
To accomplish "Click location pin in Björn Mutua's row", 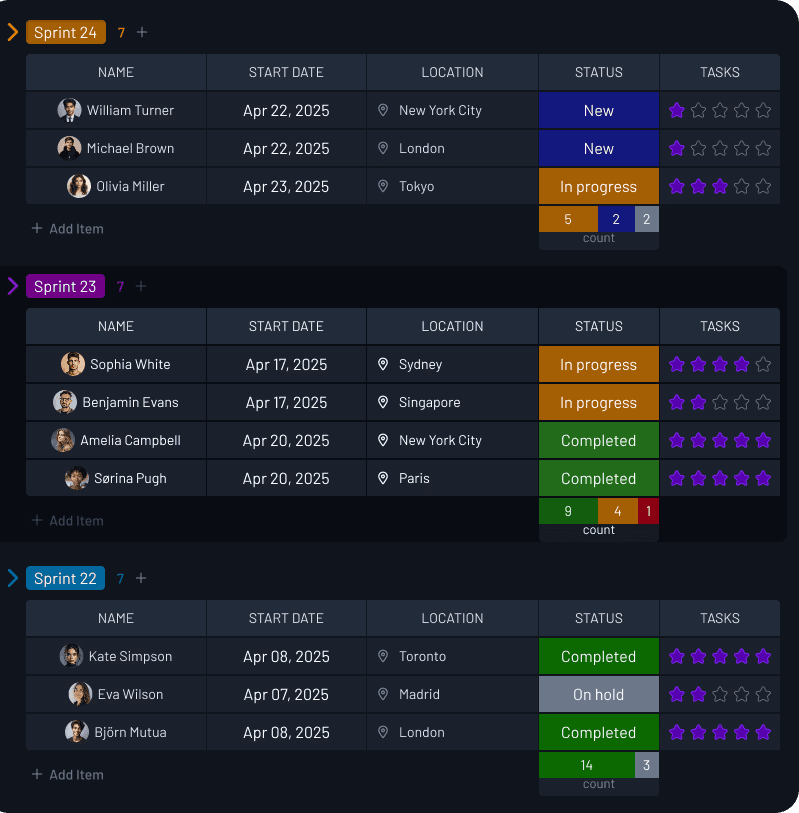I will click(383, 732).
